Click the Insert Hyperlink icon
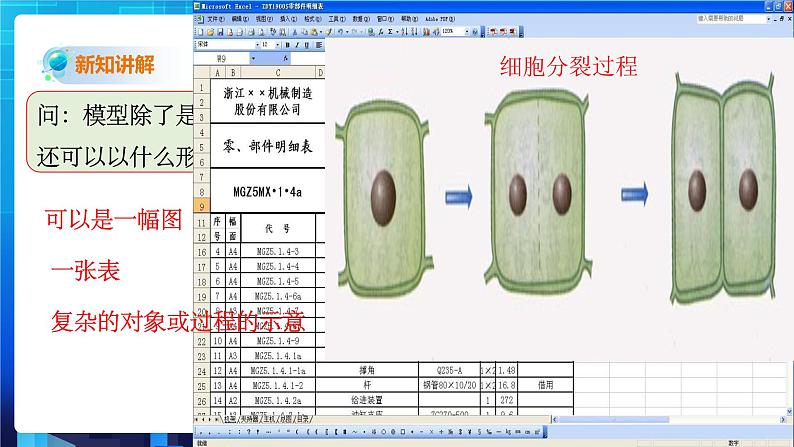Viewport: 794px width, 447px height. pyautogui.click(x=371, y=32)
